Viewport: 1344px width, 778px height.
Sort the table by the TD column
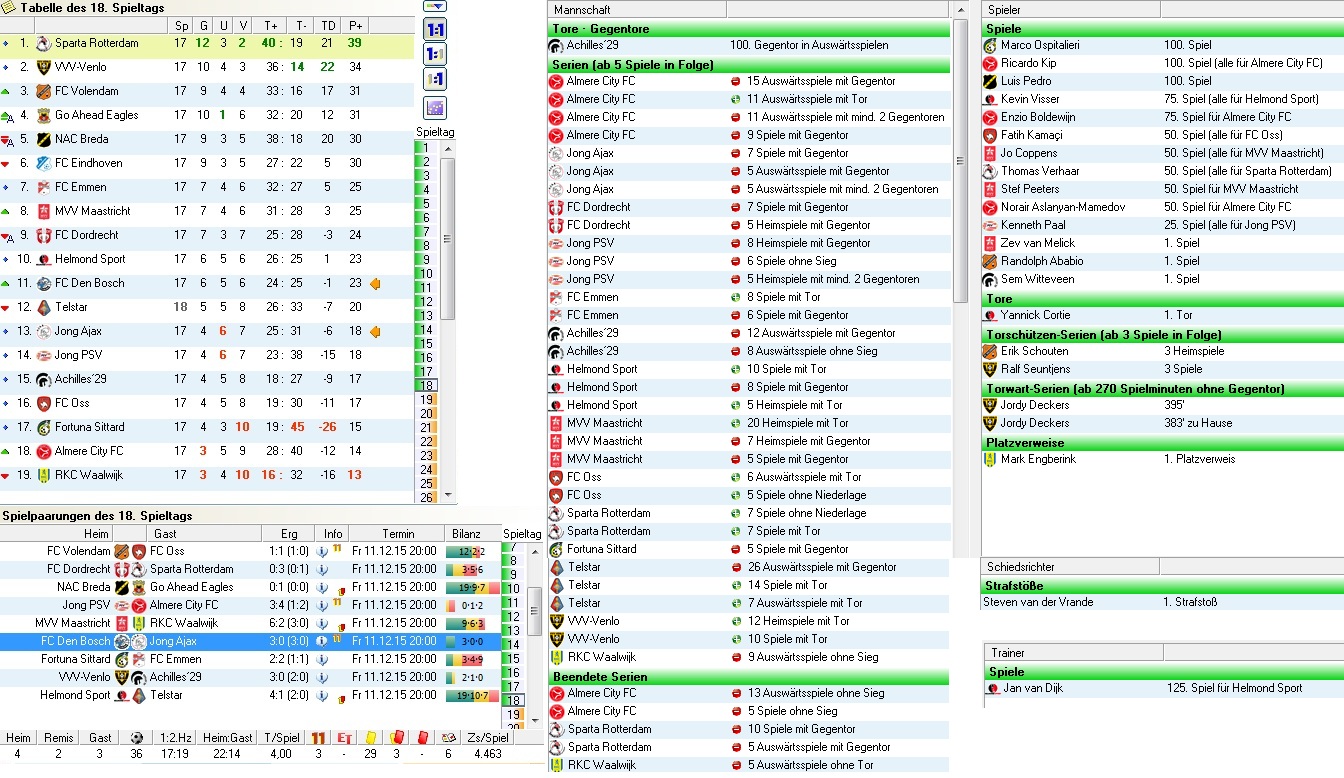[327, 25]
